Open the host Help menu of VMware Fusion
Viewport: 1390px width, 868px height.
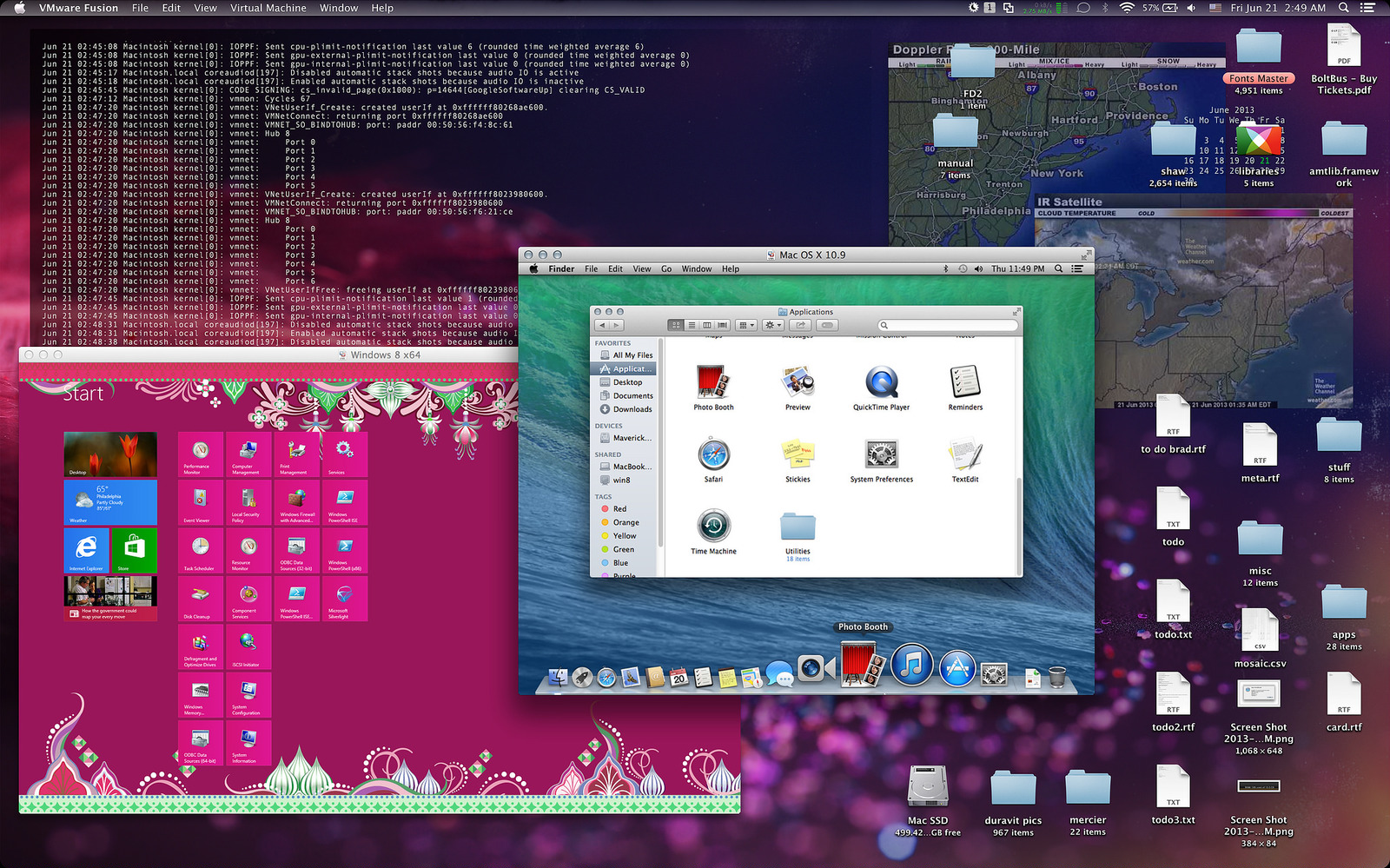(x=382, y=8)
